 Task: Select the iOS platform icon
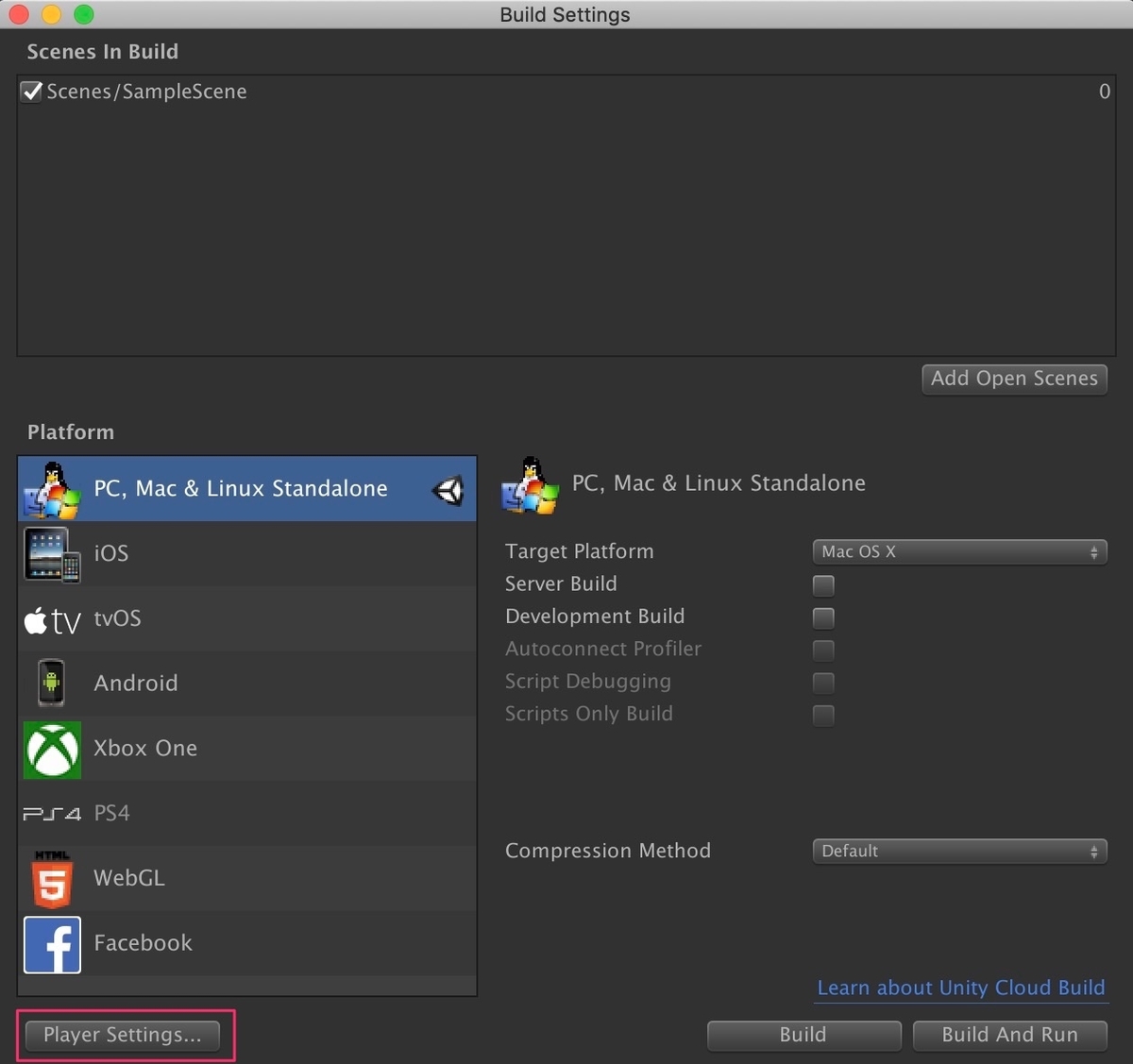(52, 553)
